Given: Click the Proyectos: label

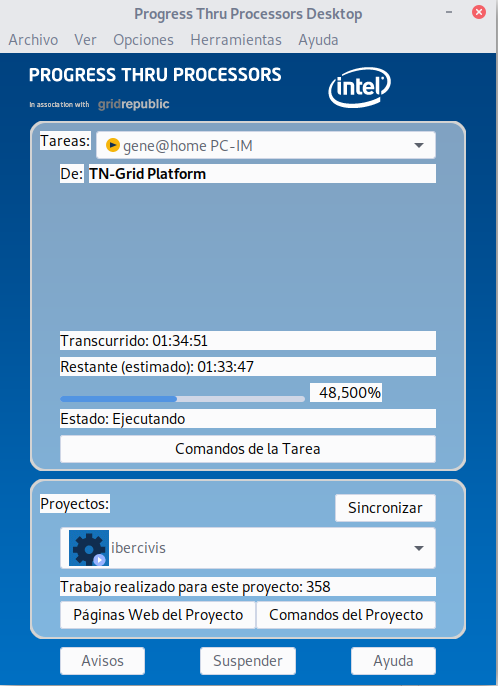Looking at the screenshot, I should pos(75,504).
